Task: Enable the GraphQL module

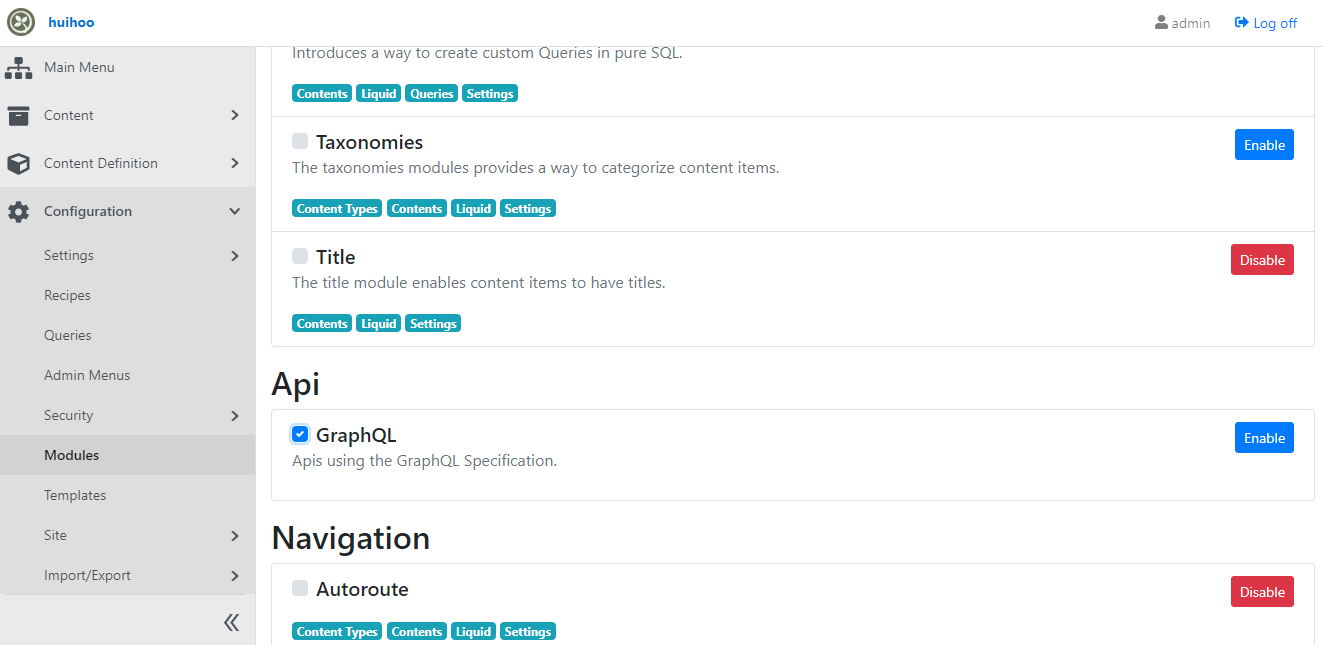Action: point(1264,438)
